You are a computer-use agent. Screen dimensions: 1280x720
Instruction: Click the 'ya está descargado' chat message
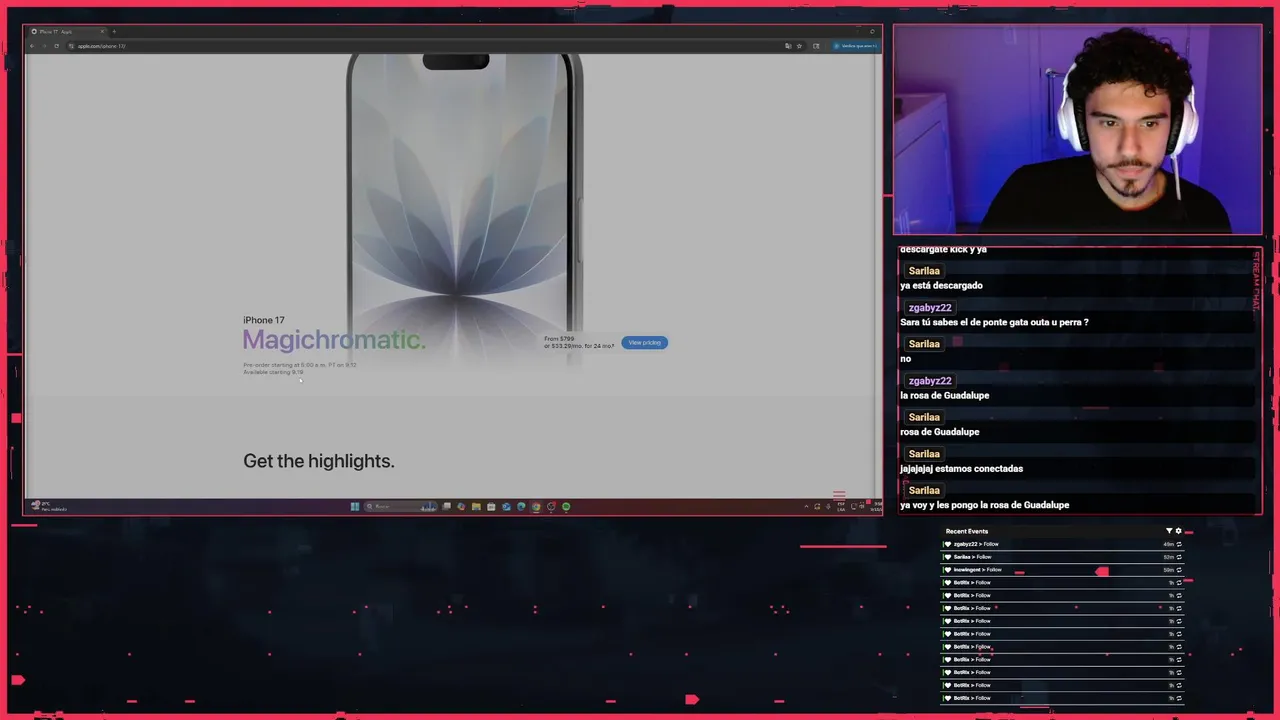click(941, 286)
